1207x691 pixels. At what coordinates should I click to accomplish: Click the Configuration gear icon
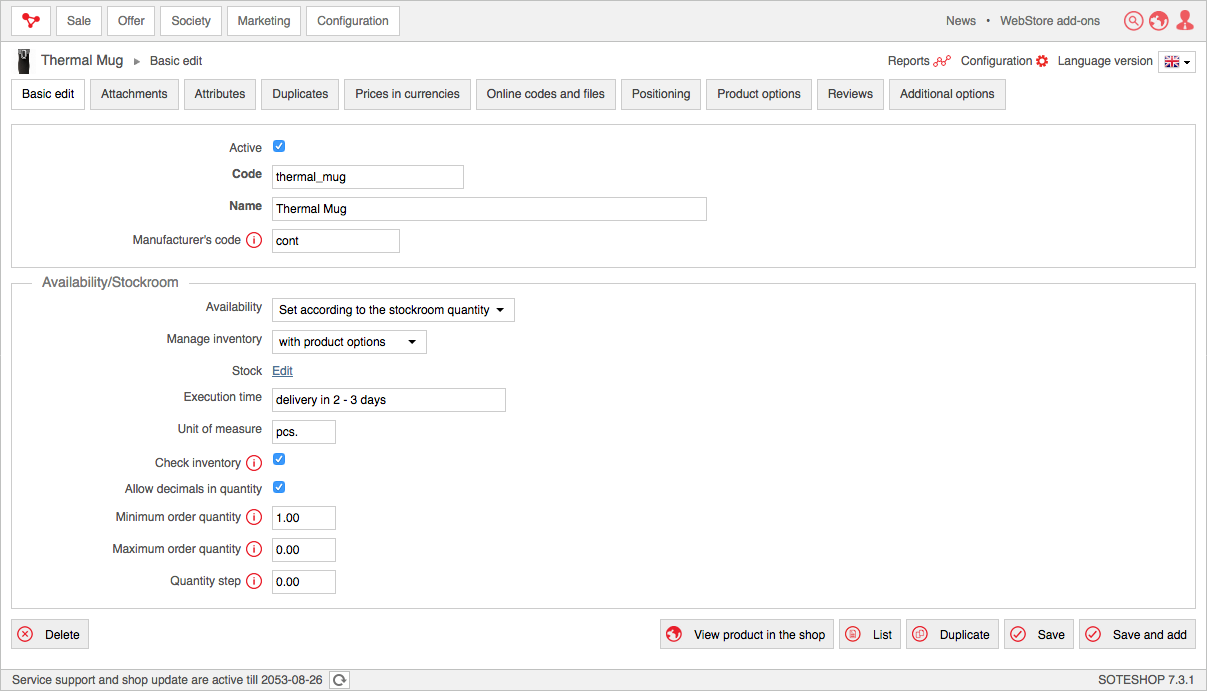tap(1042, 61)
